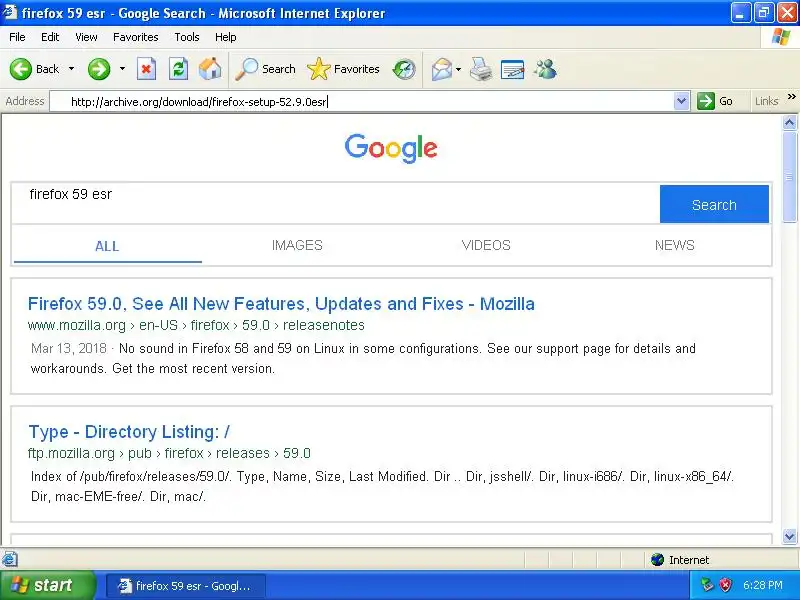Click the 6:28 PM taskbar clock
The height and width of the screenshot is (600, 800).
[763, 585]
